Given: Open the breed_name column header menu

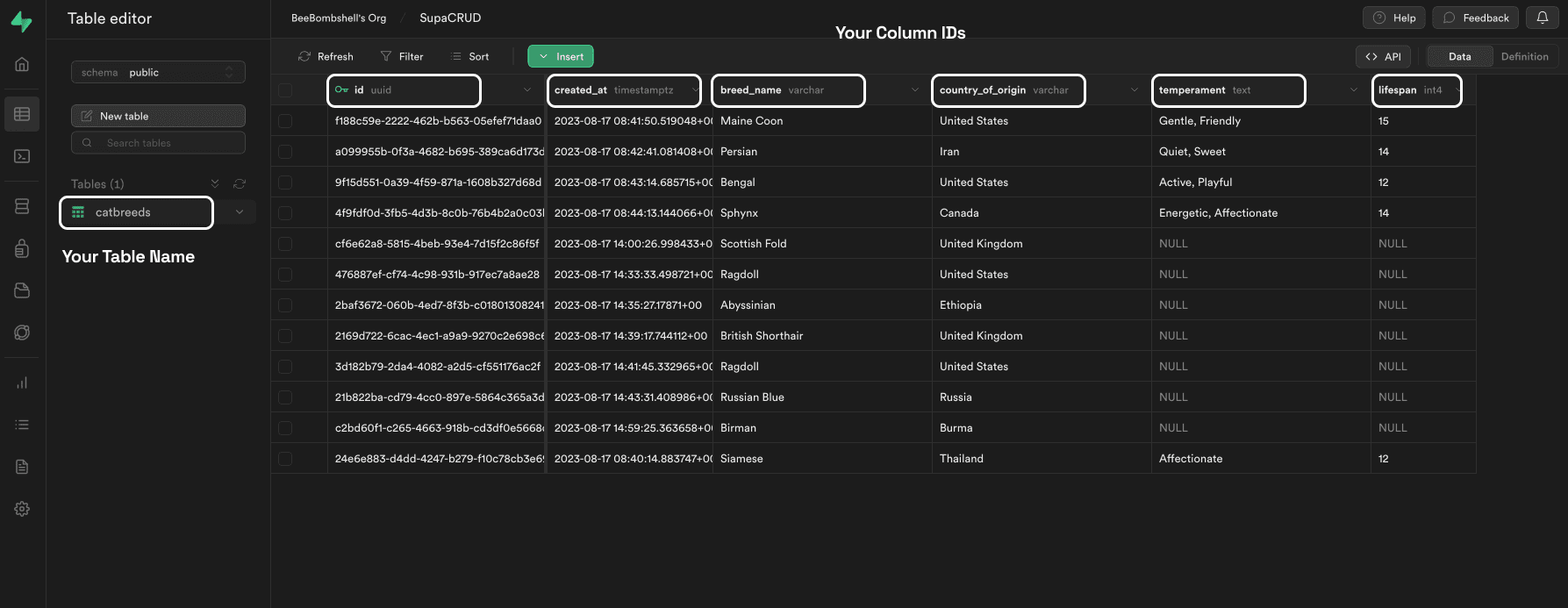Looking at the screenshot, I should click(x=914, y=89).
